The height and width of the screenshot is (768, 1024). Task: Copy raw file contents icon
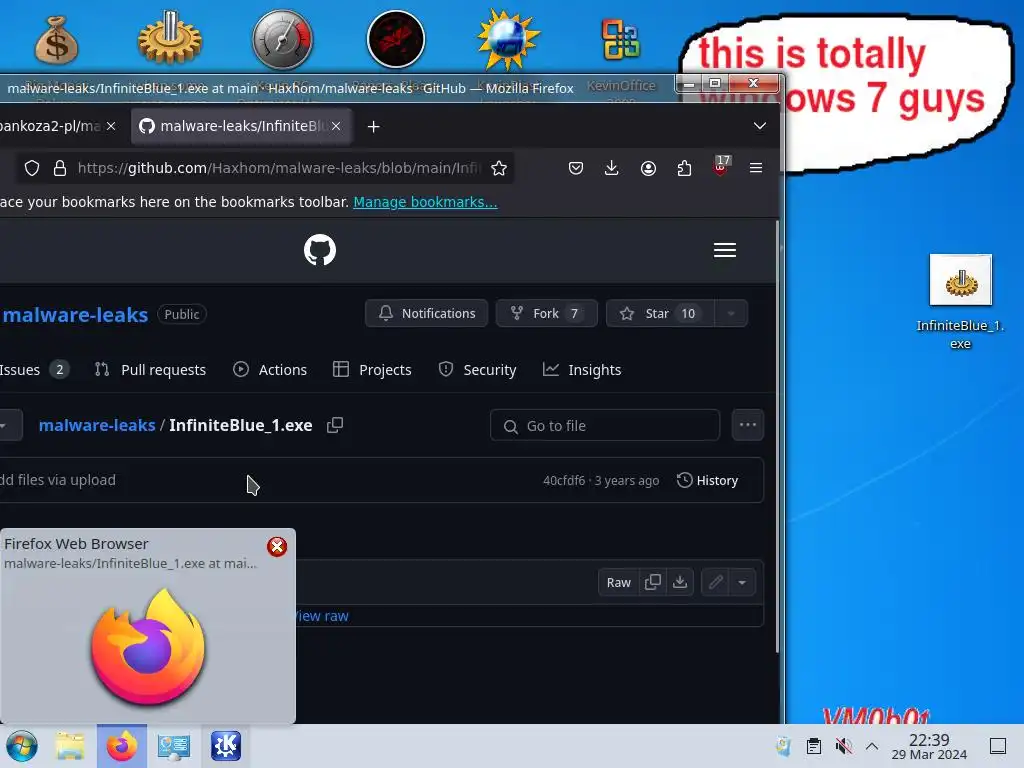pos(652,582)
